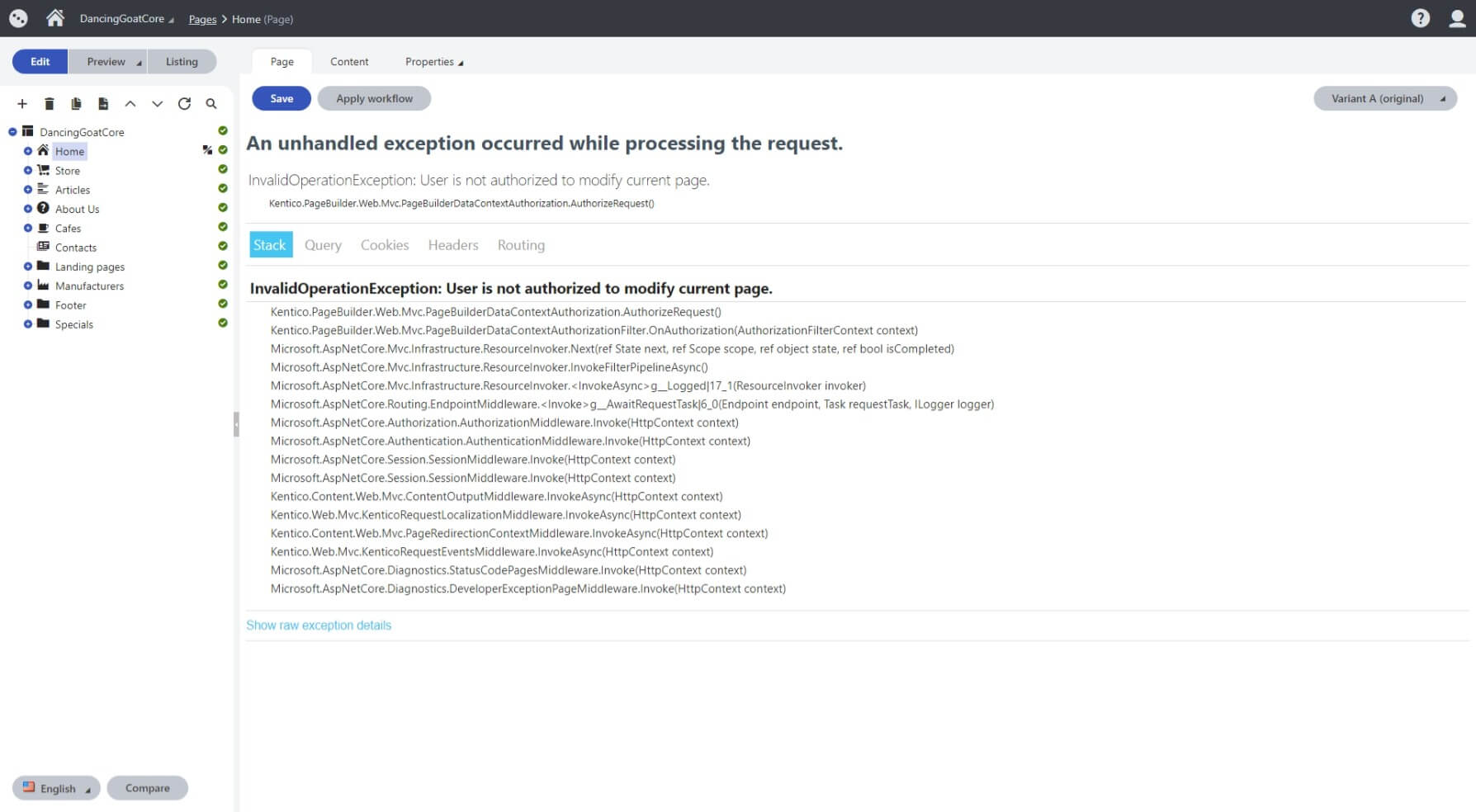The width and height of the screenshot is (1476, 812).
Task: Click the AuthorizeRequest() stack frame line
Action: [495, 312]
